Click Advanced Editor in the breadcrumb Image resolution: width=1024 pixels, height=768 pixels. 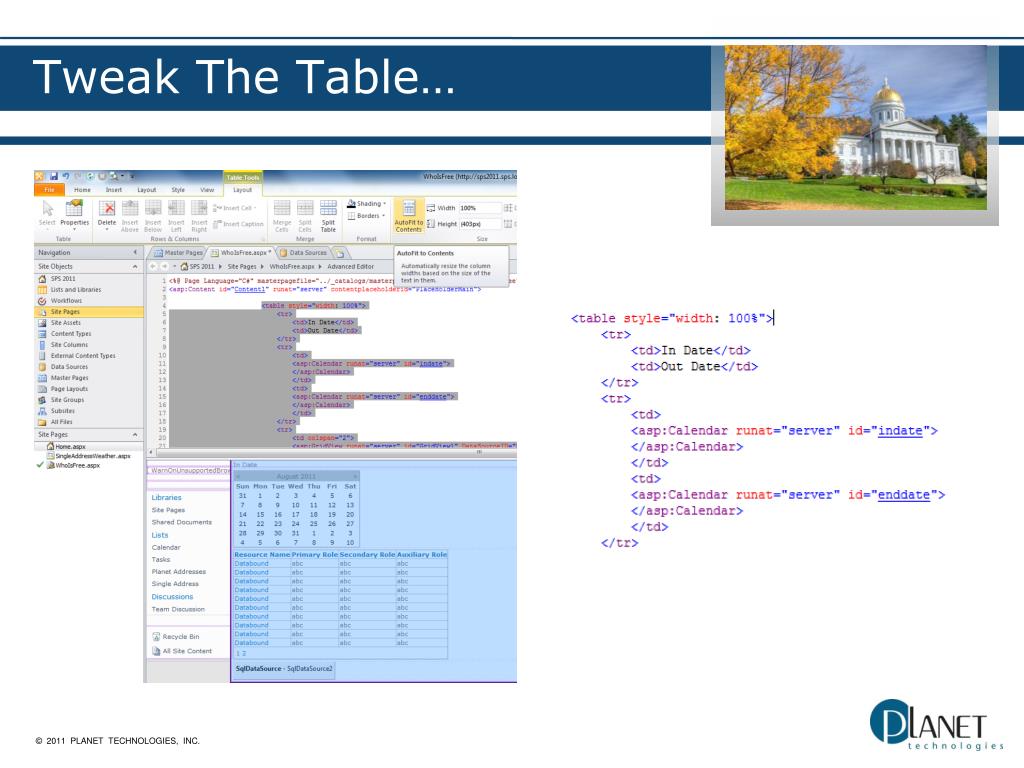point(351,266)
